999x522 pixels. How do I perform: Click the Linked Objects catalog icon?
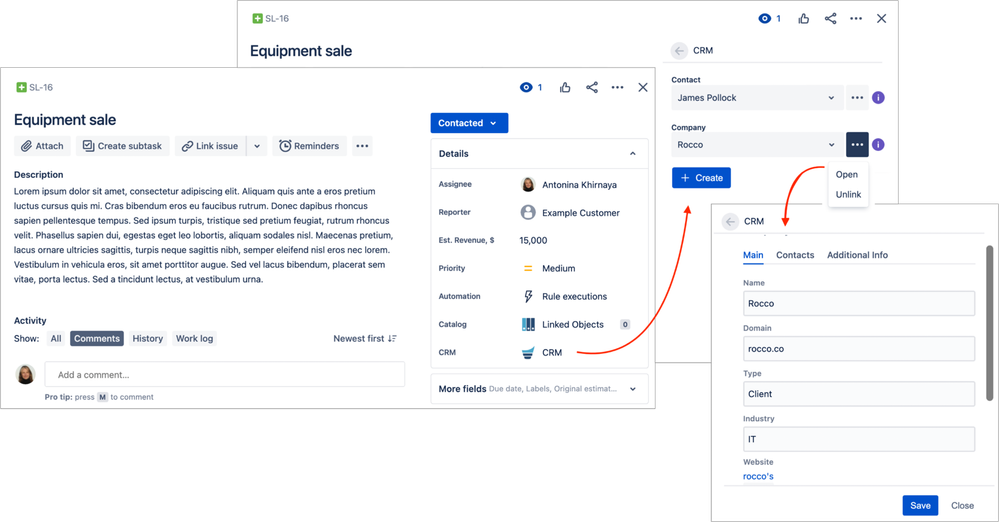[x=528, y=324]
